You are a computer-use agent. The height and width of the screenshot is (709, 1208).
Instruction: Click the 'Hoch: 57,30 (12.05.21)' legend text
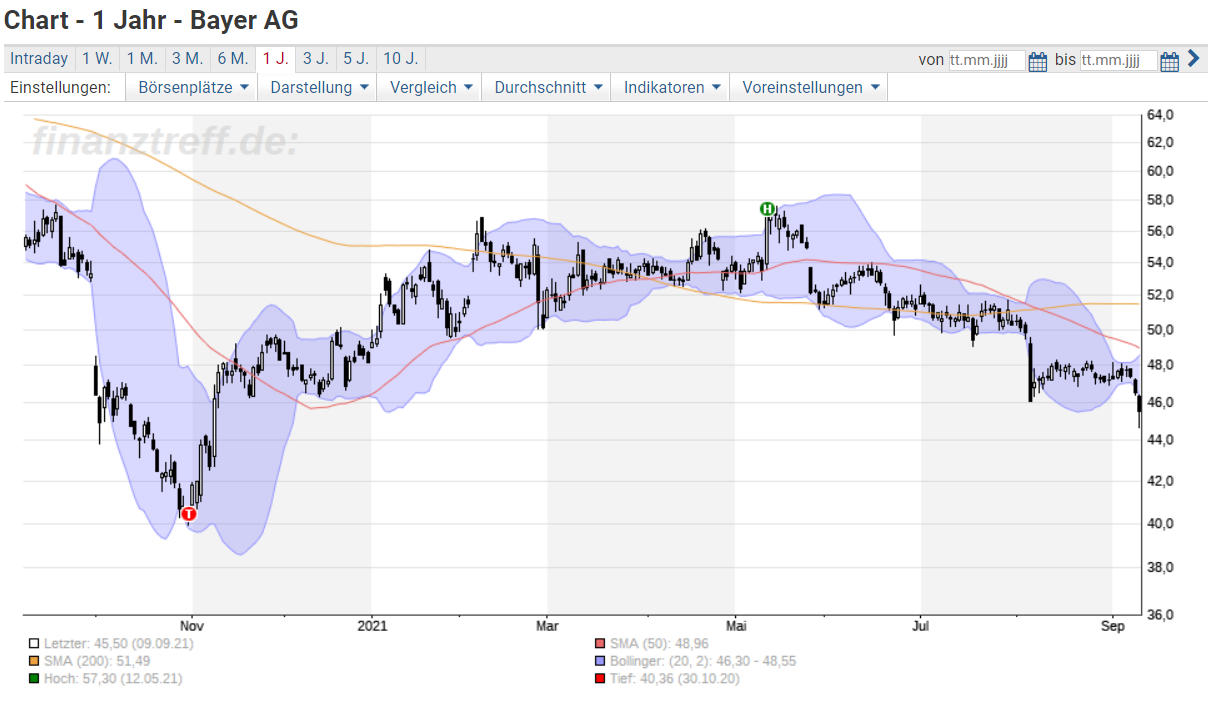click(x=113, y=679)
